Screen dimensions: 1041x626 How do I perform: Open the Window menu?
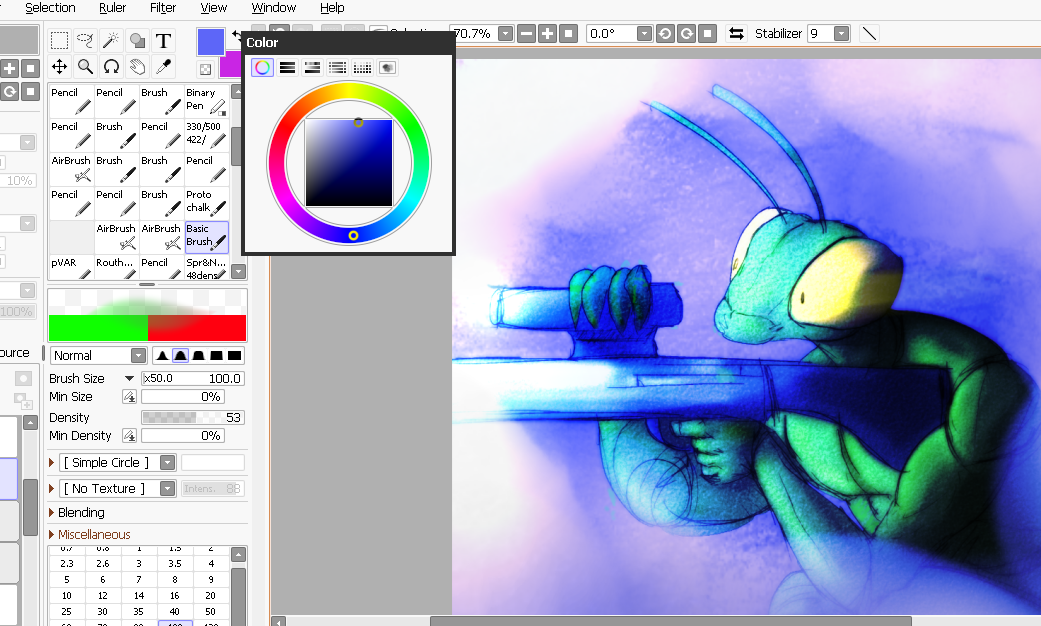(x=274, y=8)
